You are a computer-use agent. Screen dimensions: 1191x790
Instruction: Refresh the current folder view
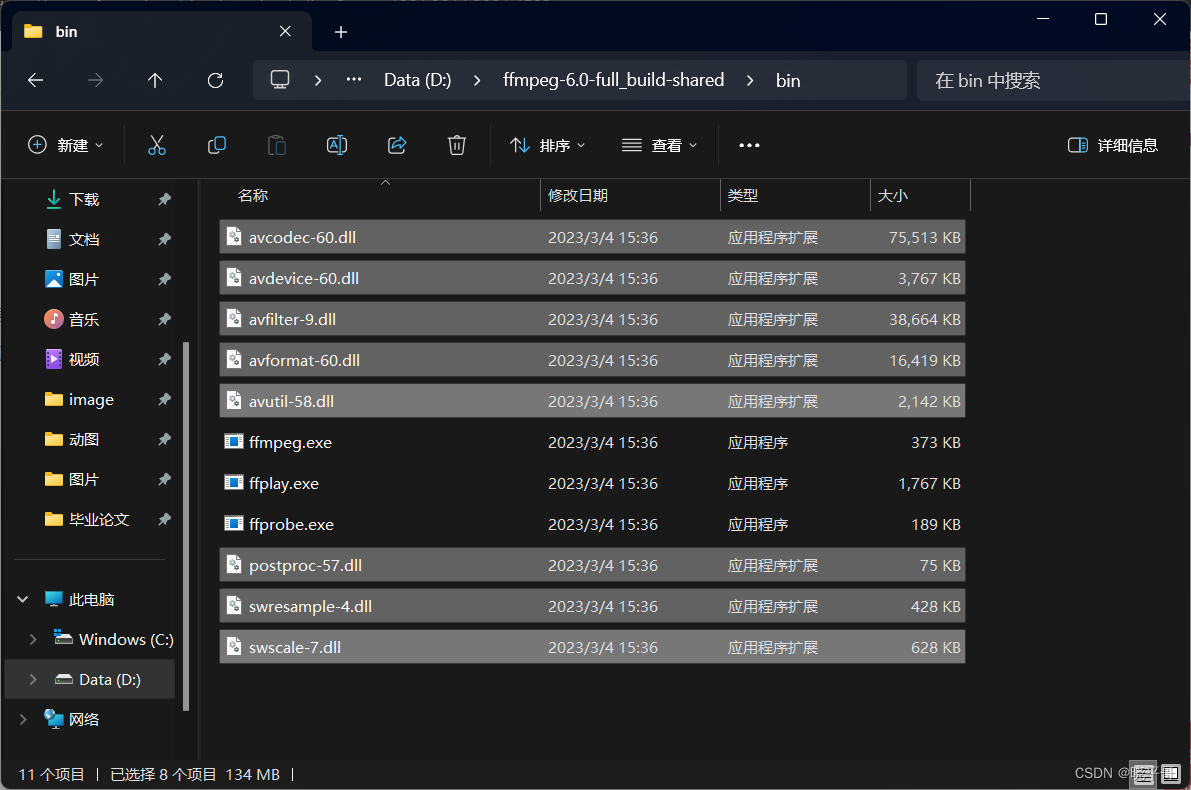click(216, 81)
